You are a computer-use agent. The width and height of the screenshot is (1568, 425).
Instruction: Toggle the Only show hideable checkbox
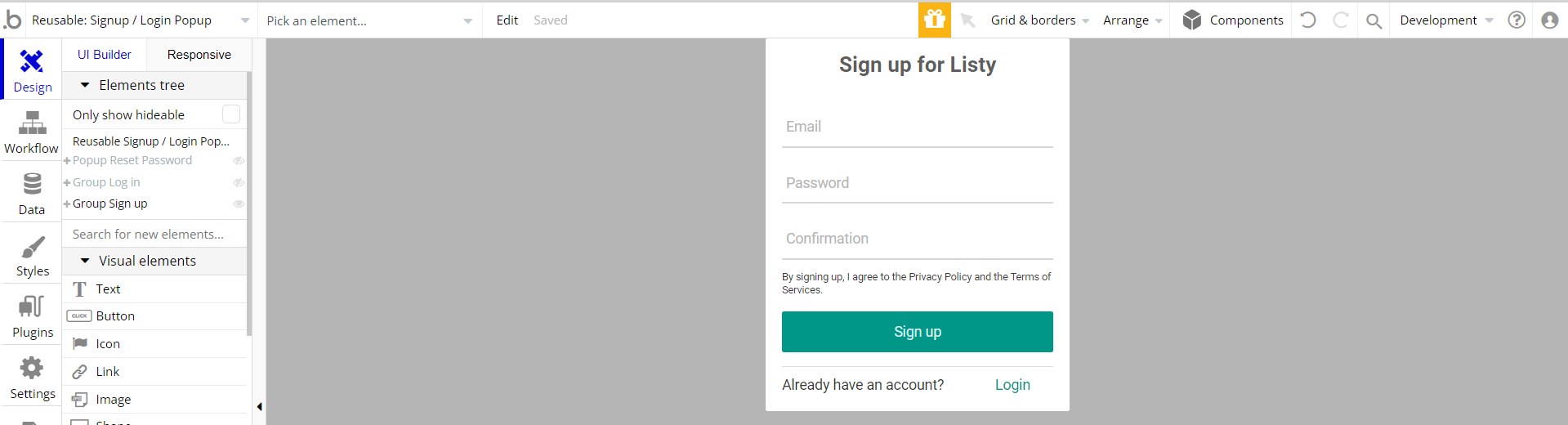point(231,114)
